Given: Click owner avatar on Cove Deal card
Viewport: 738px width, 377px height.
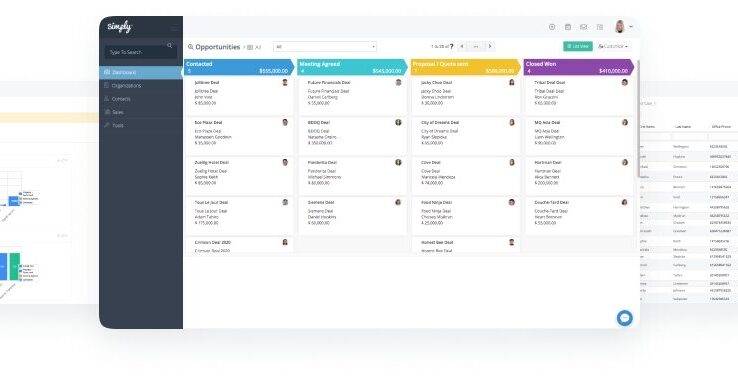Looking at the screenshot, I should pyautogui.click(x=512, y=162).
